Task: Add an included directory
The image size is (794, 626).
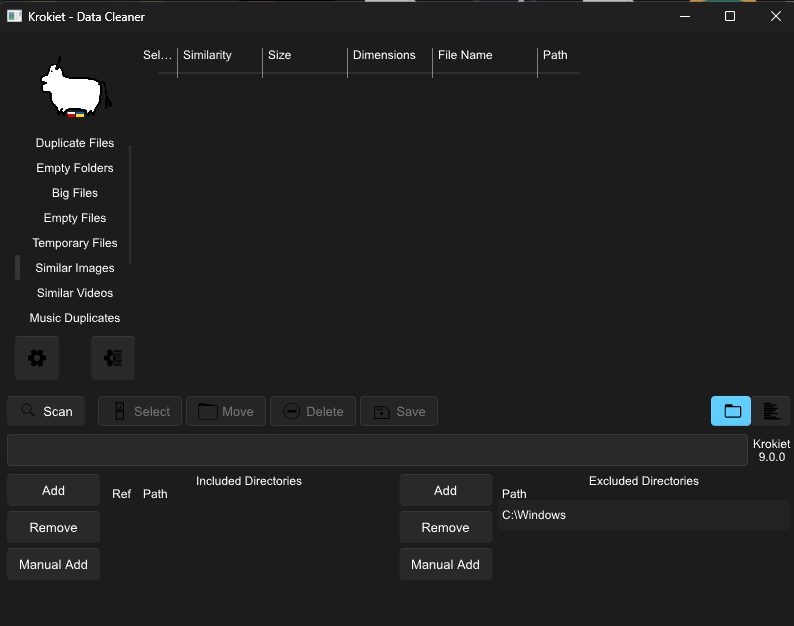Action: click(x=54, y=490)
